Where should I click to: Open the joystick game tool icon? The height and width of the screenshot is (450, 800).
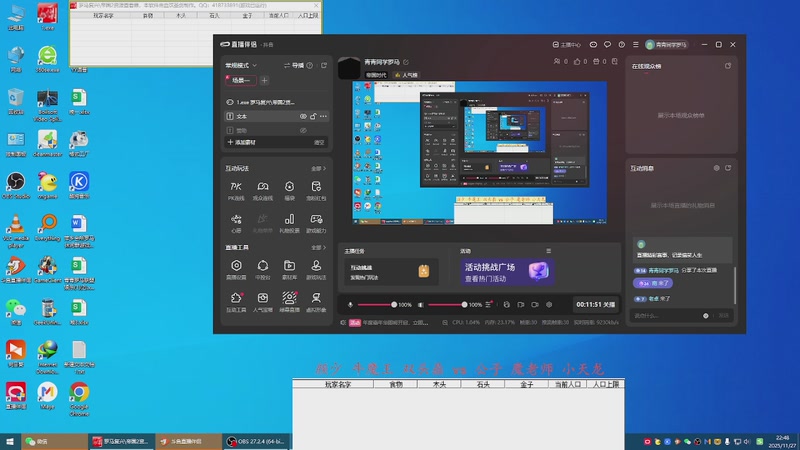[316, 269]
